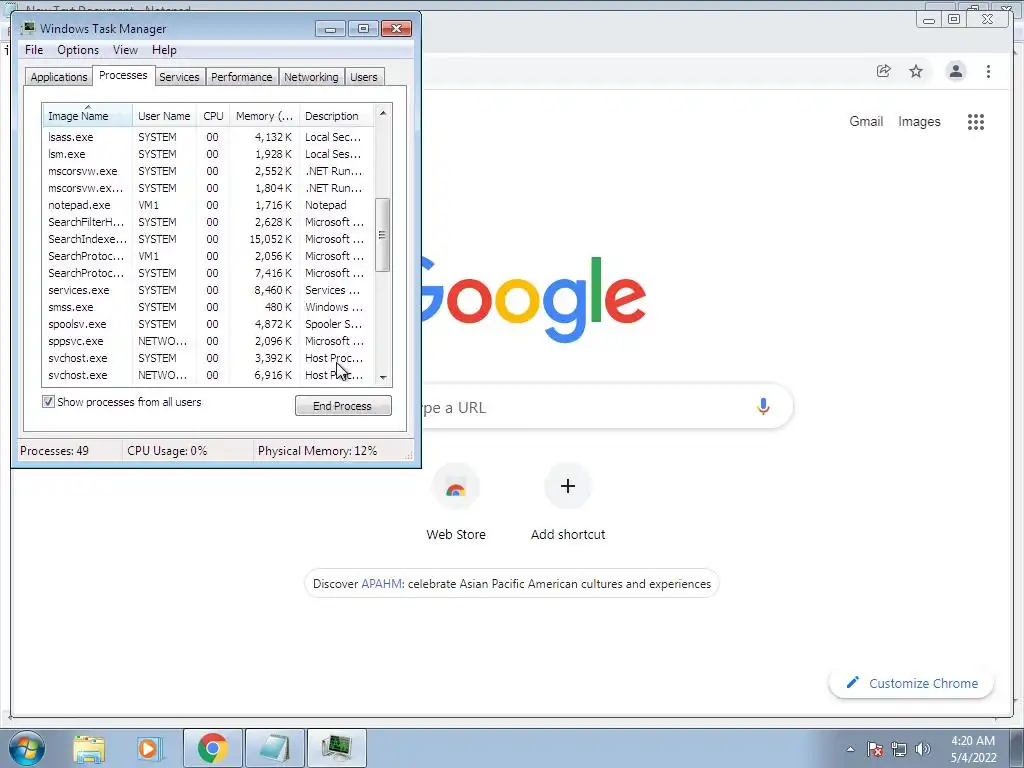Click the Add shortcut plus icon
Image resolution: width=1024 pixels, height=768 pixels.
tap(568, 486)
